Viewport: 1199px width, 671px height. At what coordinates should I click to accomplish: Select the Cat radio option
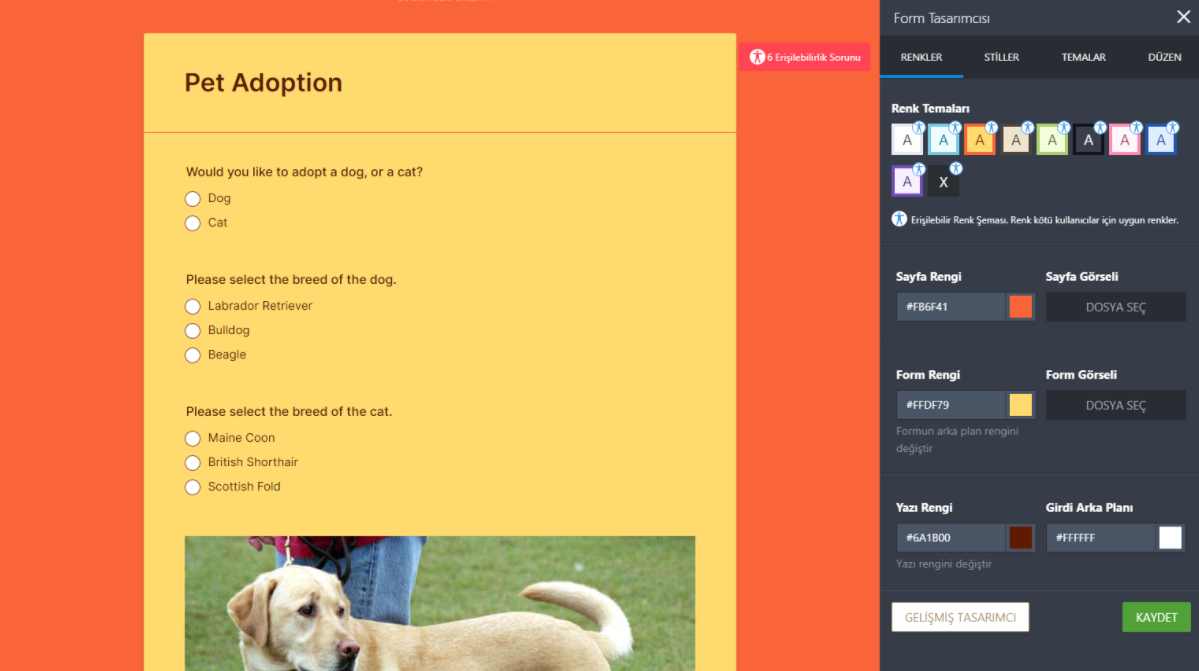[x=193, y=223]
